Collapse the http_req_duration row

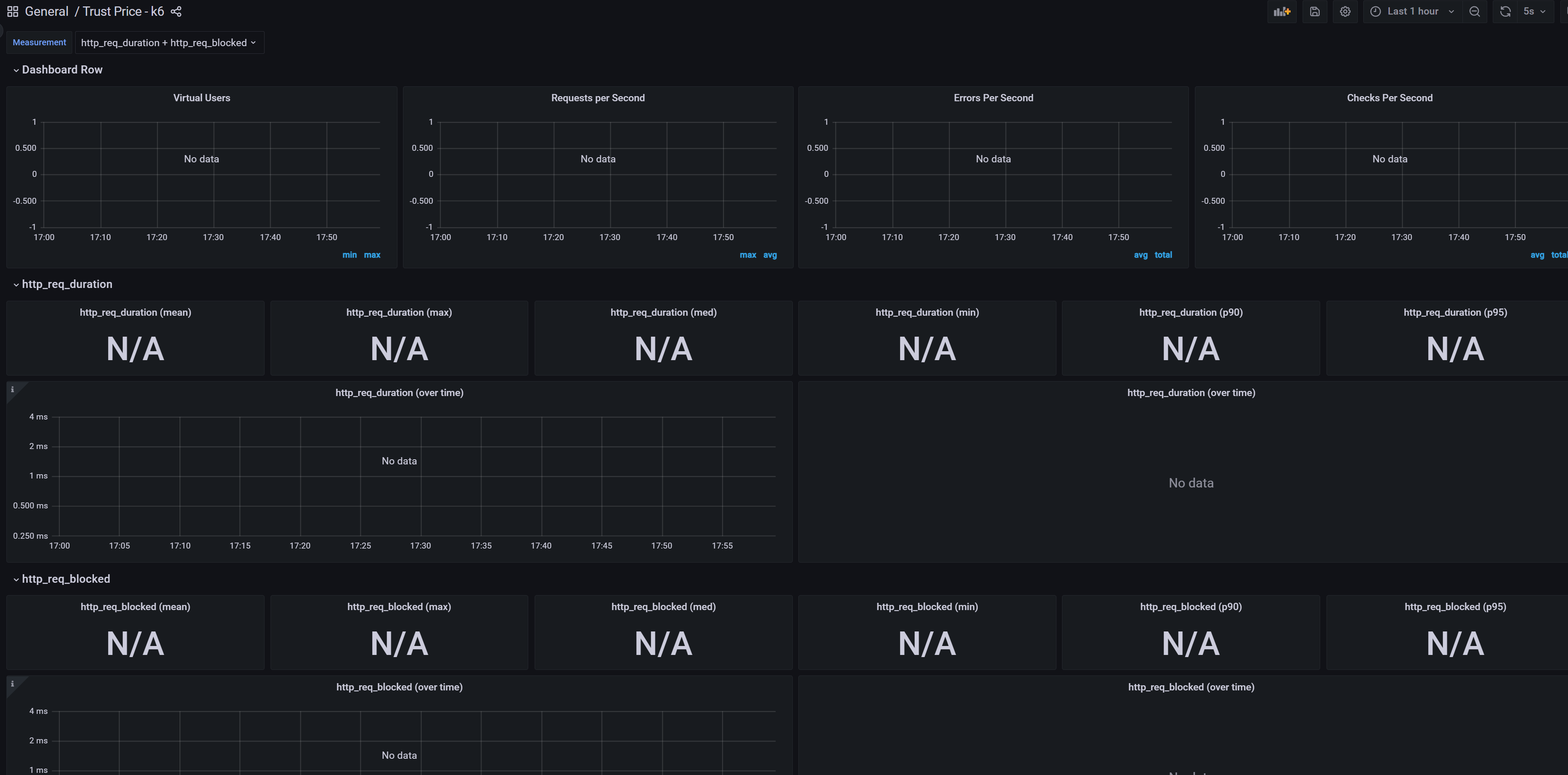pyautogui.click(x=66, y=284)
